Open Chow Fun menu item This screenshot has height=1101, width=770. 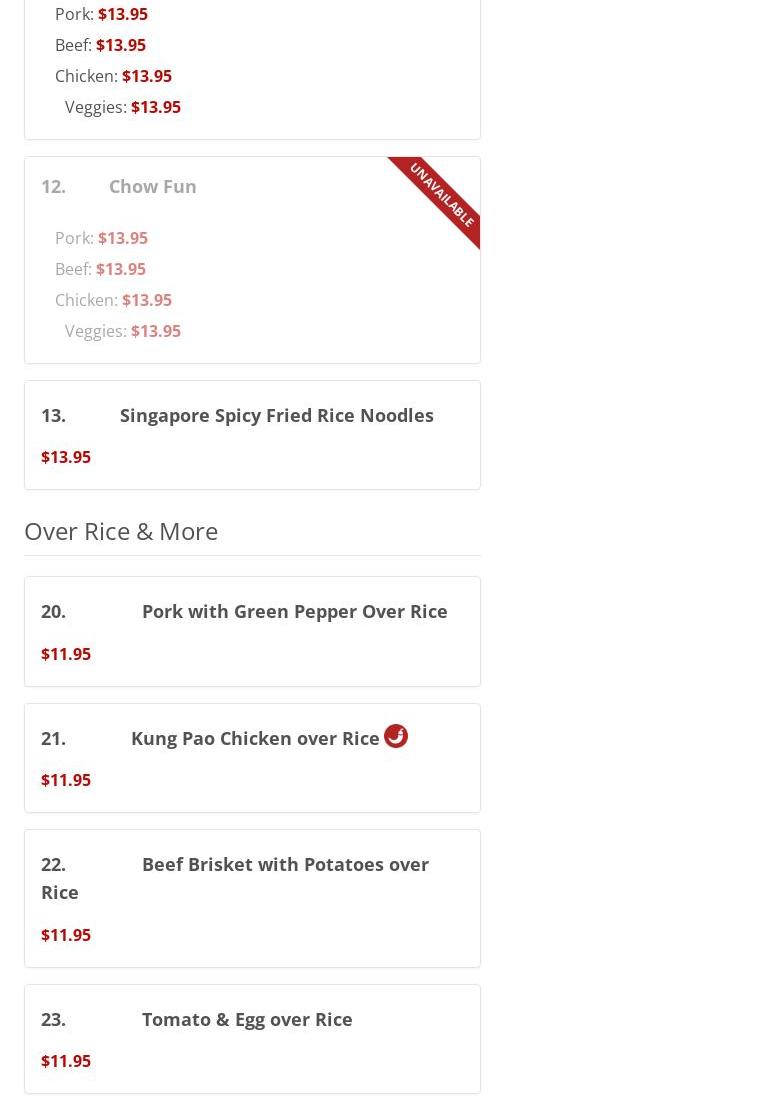point(152,186)
